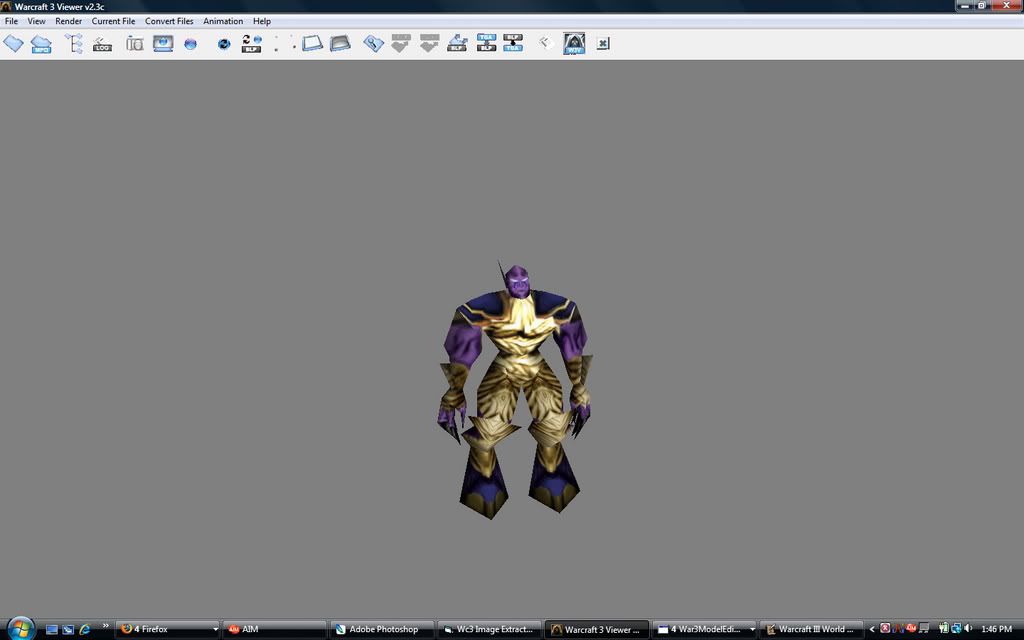Open the Animation menu

pos(223,21)
